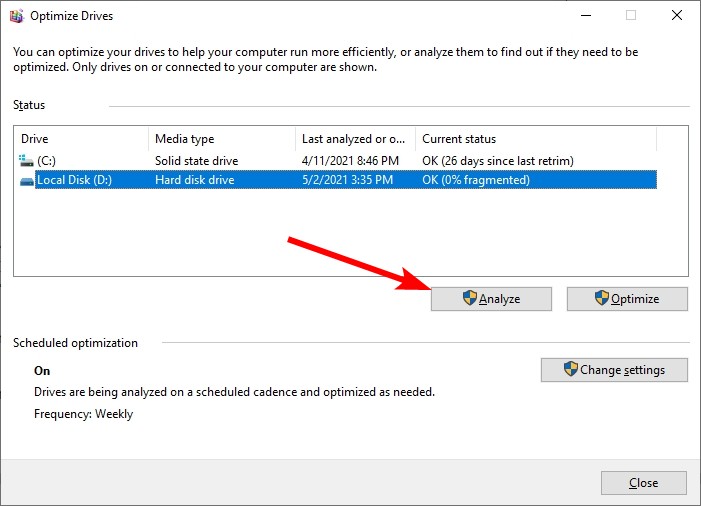
Task: Open Change settings for scheduled optimization
Action: [614, 370]
